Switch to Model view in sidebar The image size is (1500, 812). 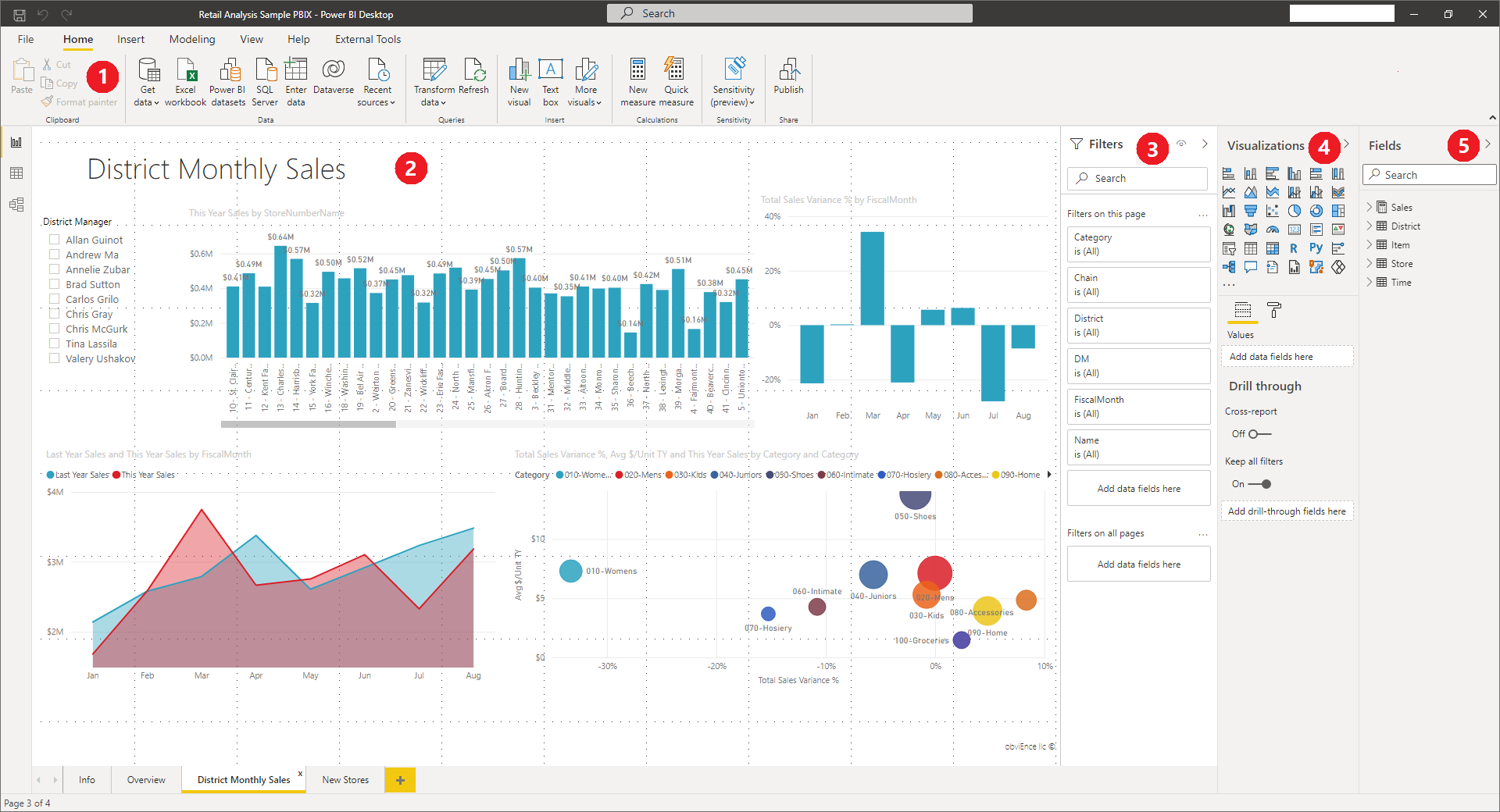pyautogui.click(x=16, y=205)
